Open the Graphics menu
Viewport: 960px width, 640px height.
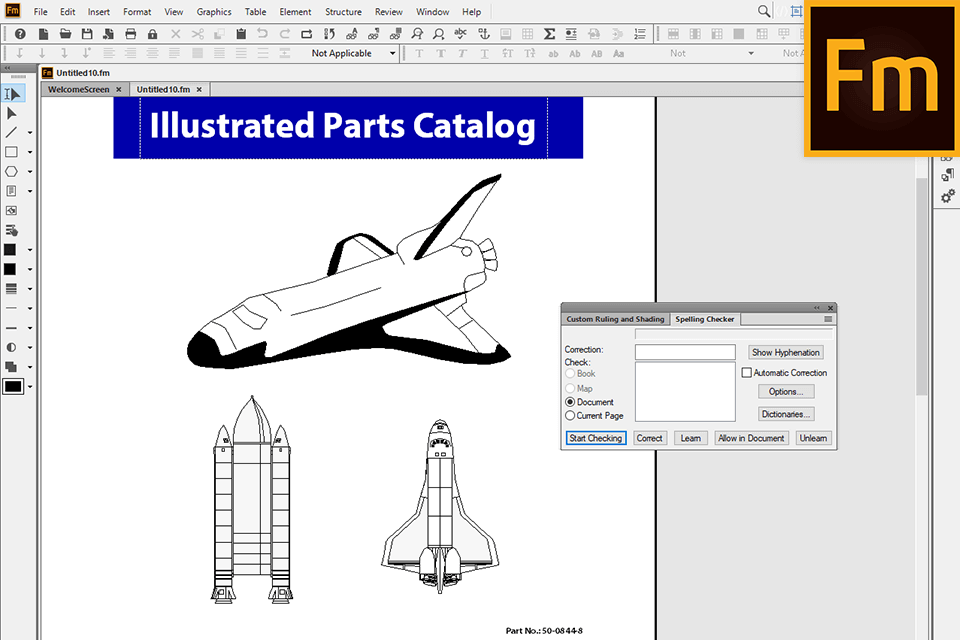point(214,12)
